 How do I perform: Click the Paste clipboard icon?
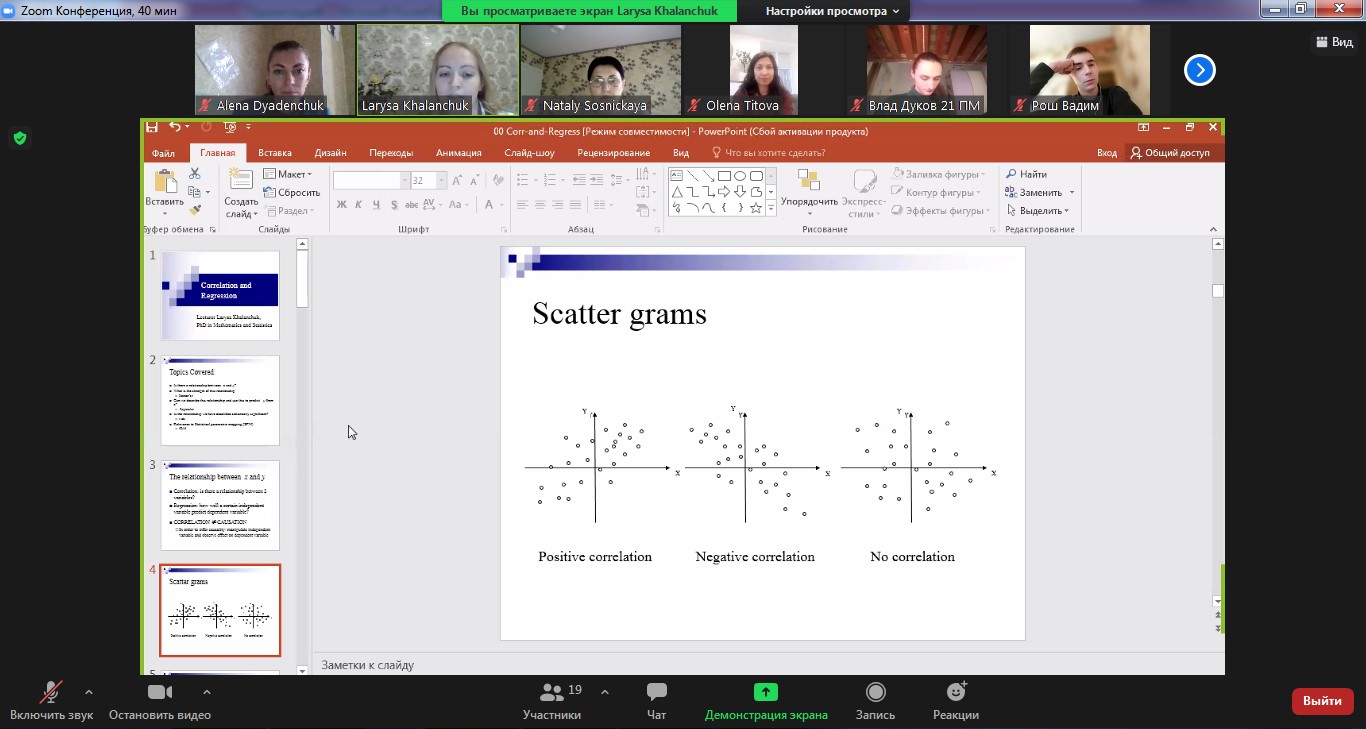[x=165, y=181]
